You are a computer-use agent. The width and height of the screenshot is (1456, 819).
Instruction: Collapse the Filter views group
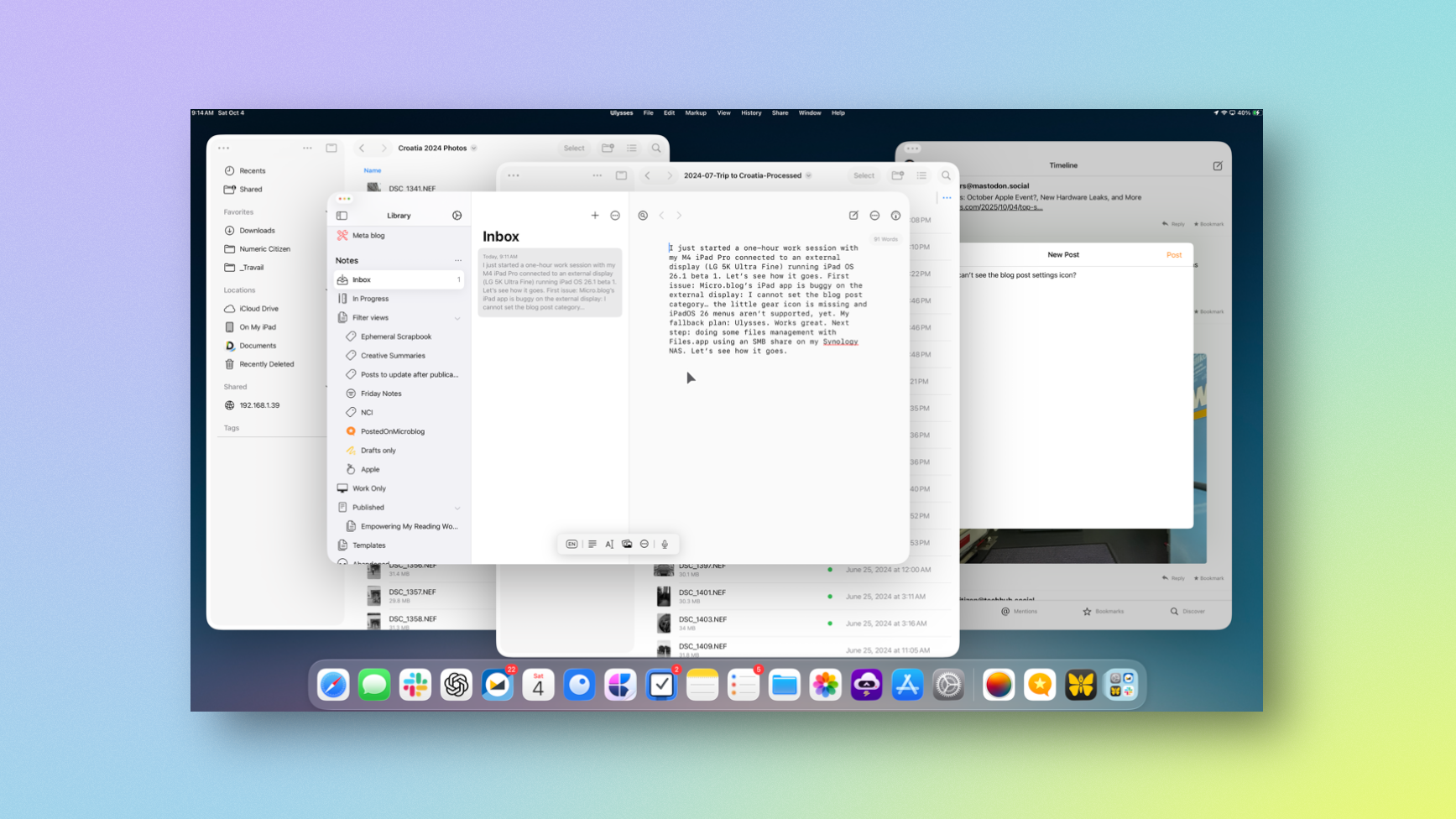tap(457, 318)
